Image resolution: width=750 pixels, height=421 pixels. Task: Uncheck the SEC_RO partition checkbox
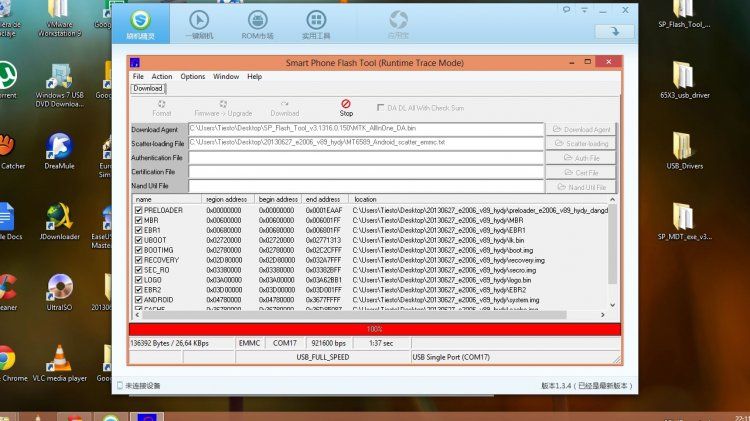pos(138,270)
